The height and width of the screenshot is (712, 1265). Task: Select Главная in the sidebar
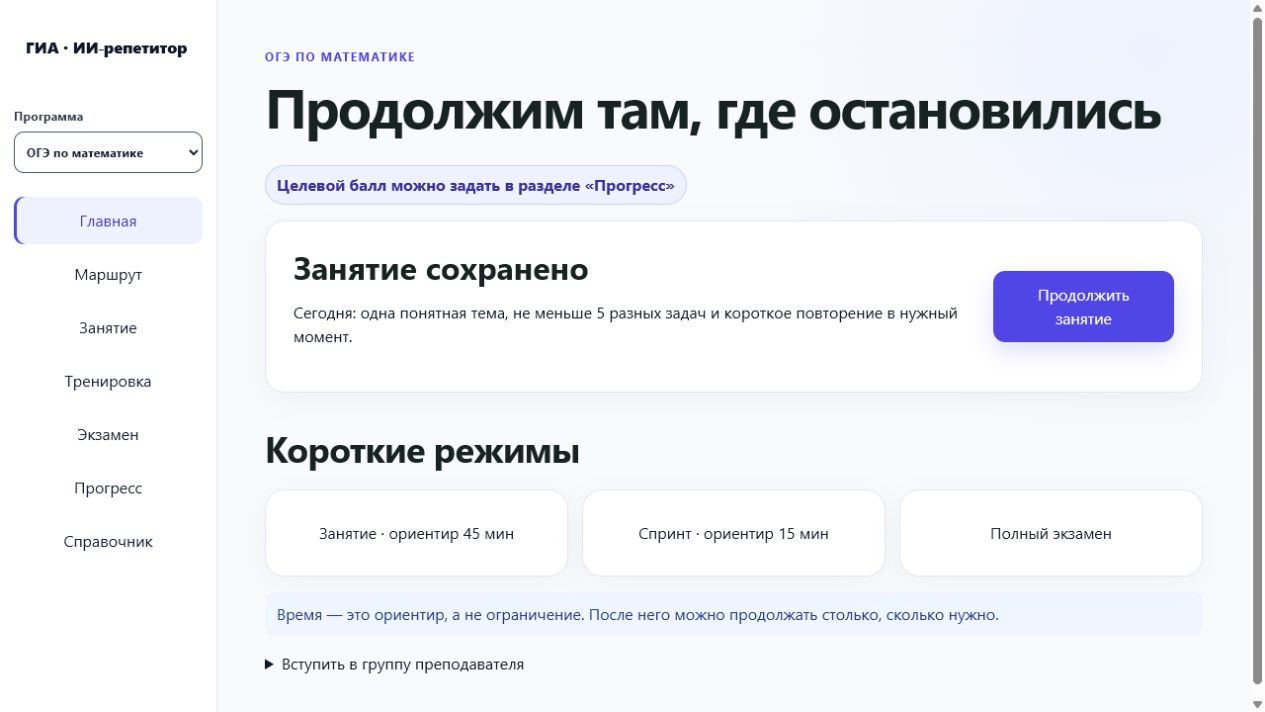pyautogui.click(x=108, y=221)
